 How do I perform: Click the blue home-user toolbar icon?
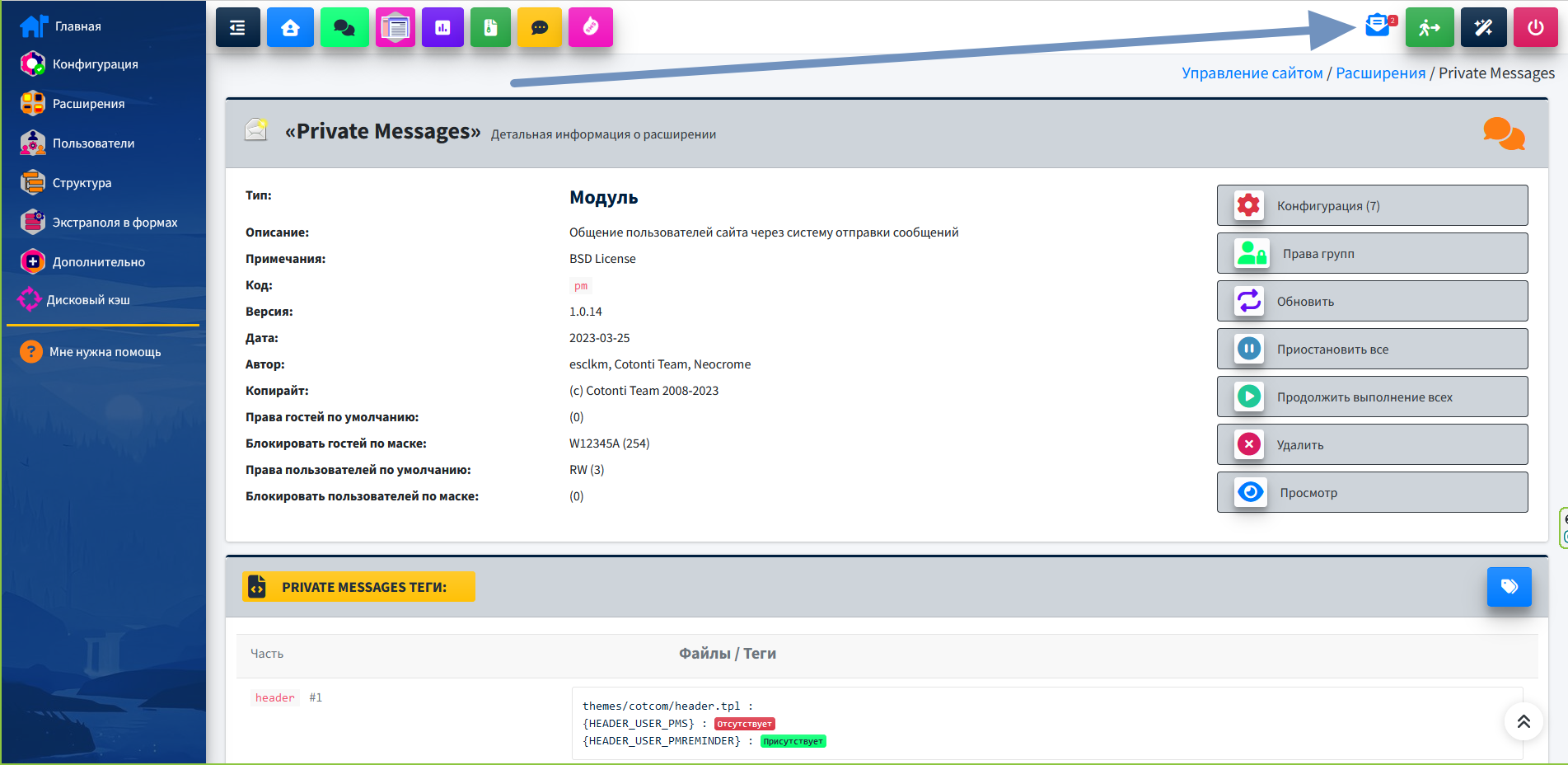(x=290, y=28)
